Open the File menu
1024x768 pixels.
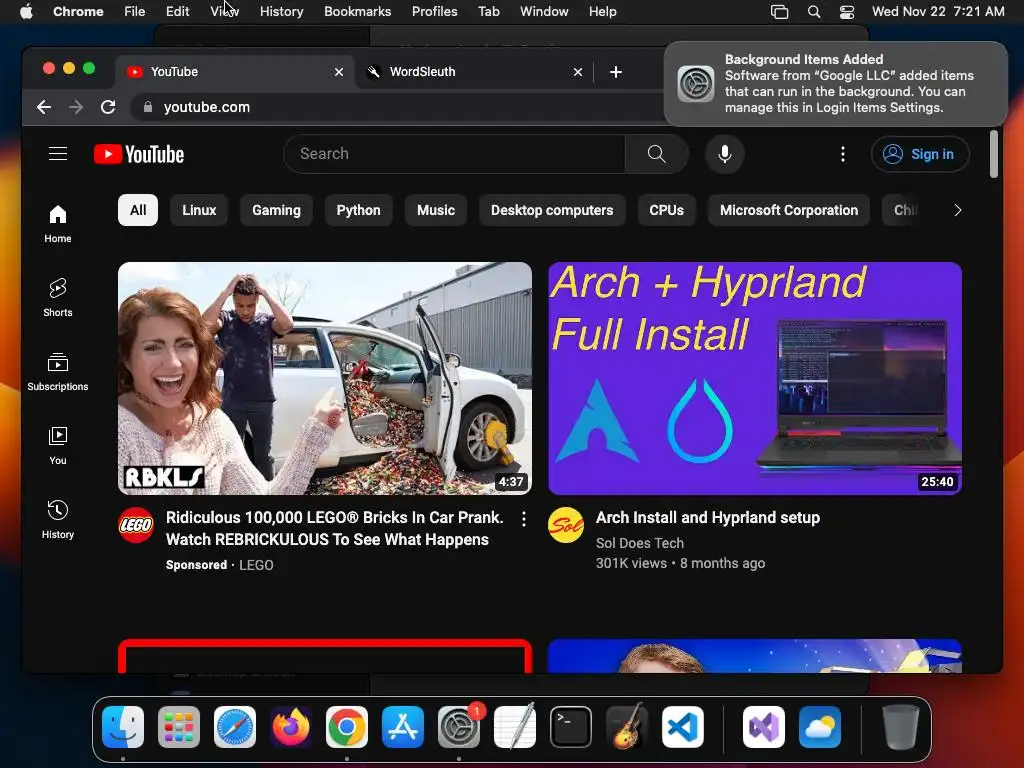(135, 12)
